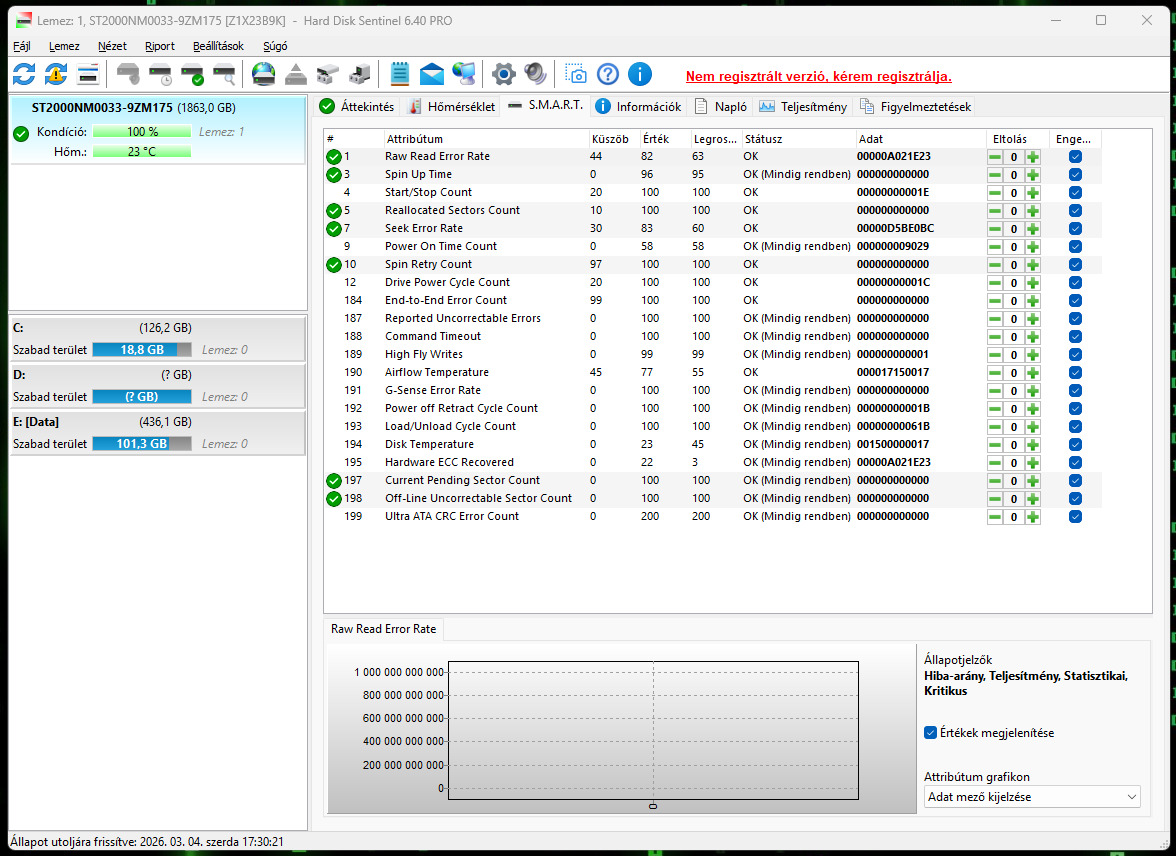Click the E: [Data] 101,3 GB free space bar
Image resolution: width=1176 pixels, height=856 pixels.
(x=142, y=443)
